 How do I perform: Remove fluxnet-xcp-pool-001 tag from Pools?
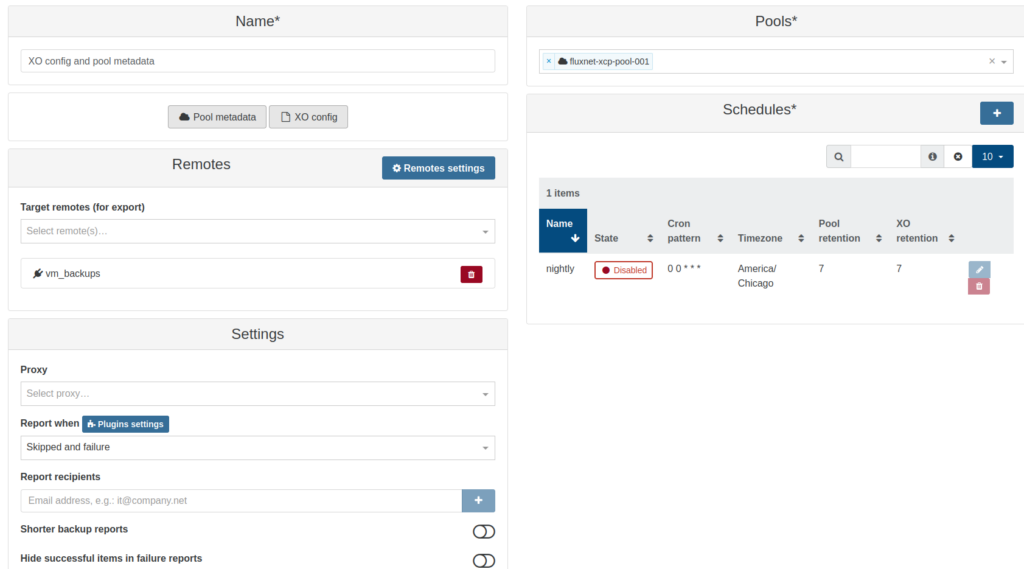[549, 61]
